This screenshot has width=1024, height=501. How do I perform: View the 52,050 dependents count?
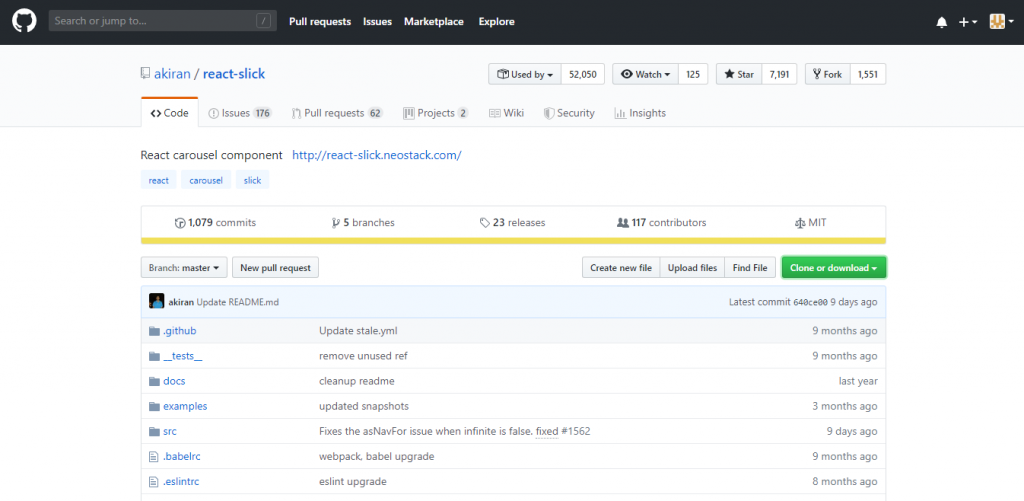click(x=583, y=74)
